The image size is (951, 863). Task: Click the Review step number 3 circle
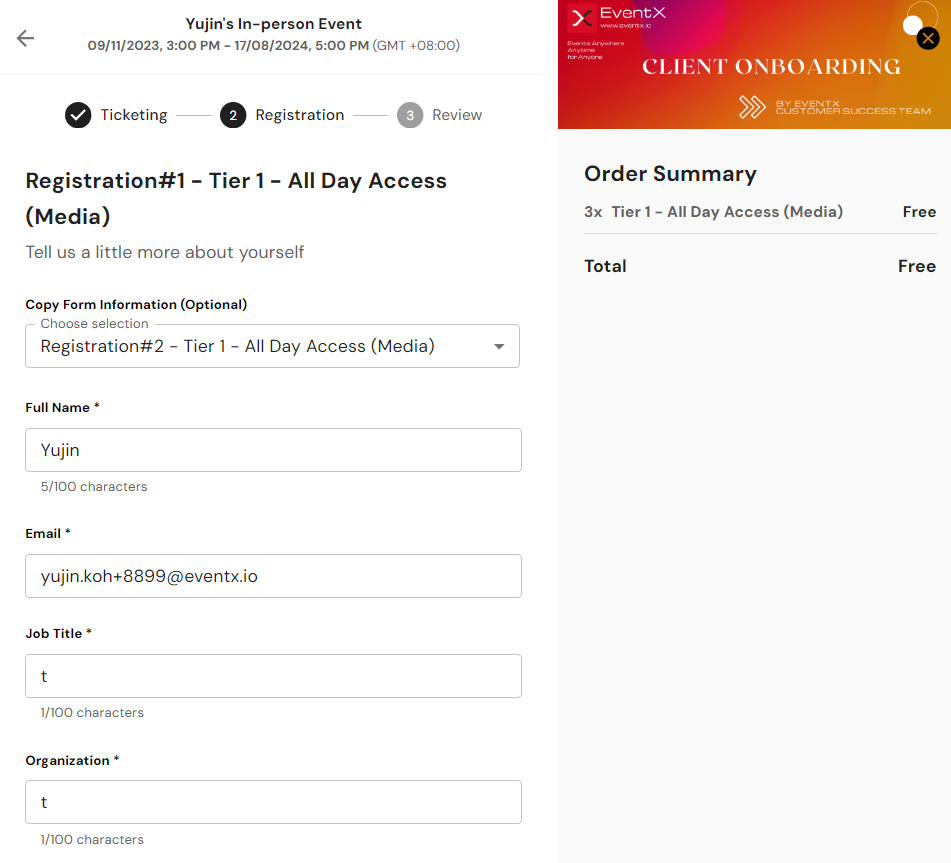point(410,115)
